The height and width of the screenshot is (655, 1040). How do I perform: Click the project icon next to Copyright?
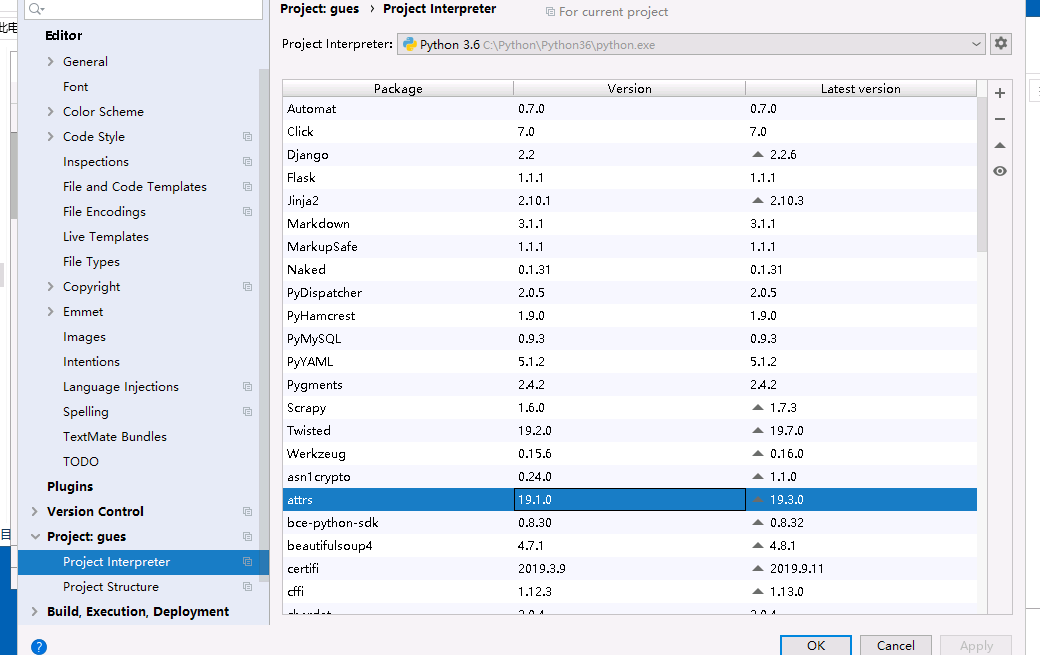pos(247,286)
